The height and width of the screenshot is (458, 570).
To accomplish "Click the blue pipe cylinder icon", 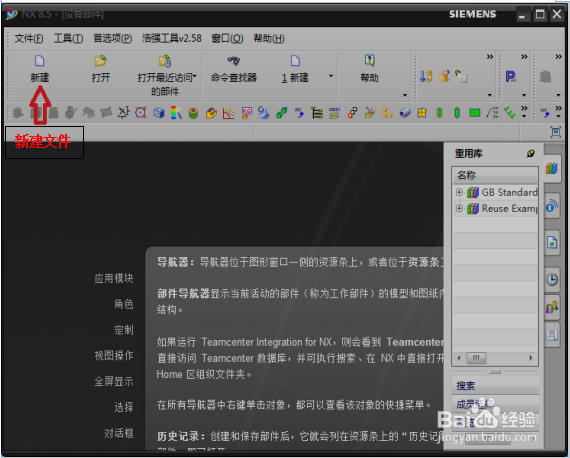I will tap(405, 113).
